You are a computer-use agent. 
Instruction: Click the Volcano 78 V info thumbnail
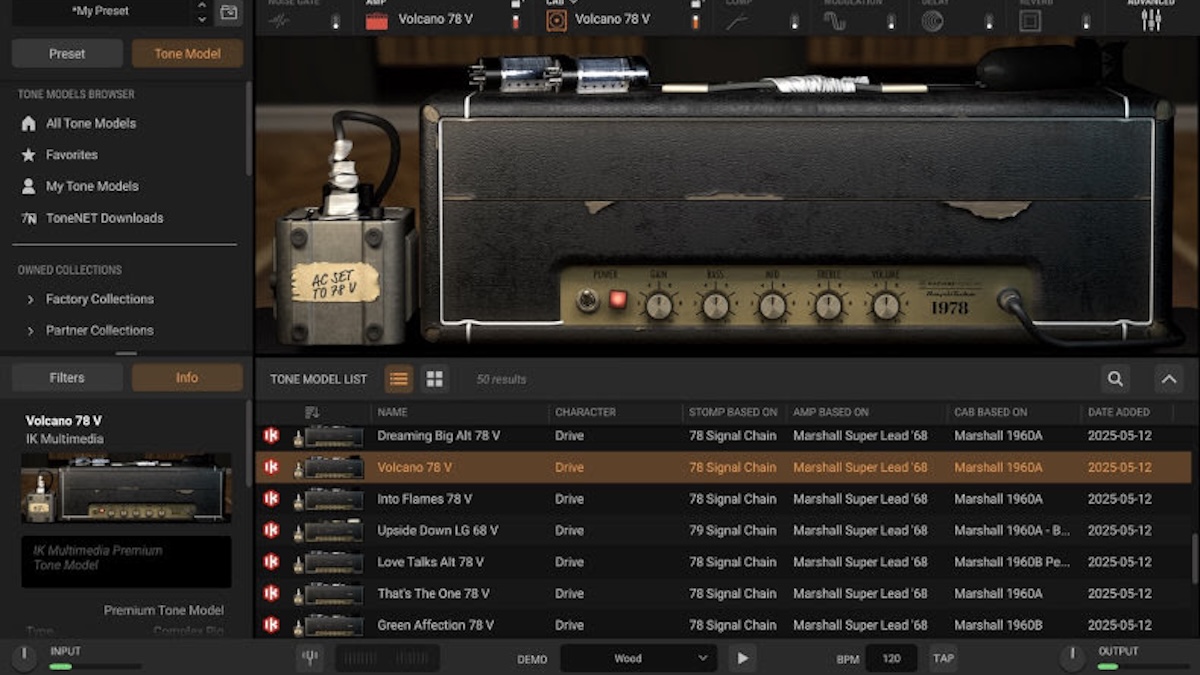(x=126, y=488)
